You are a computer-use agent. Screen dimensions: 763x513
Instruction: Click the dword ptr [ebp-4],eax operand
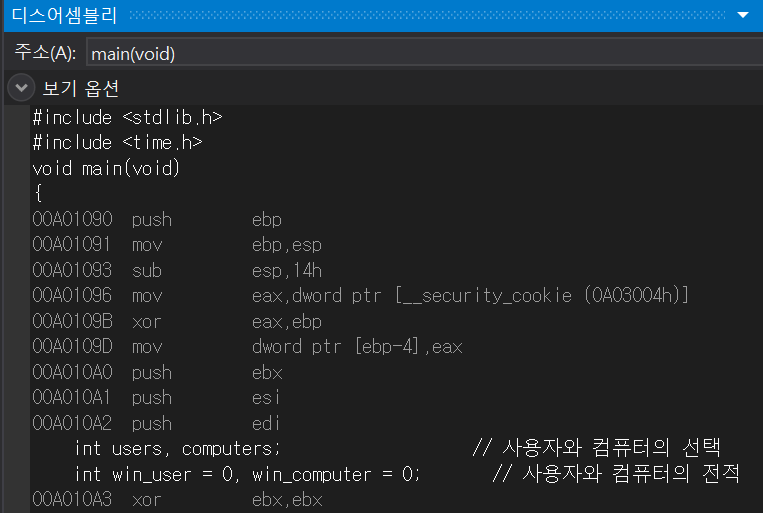[357, 347]
